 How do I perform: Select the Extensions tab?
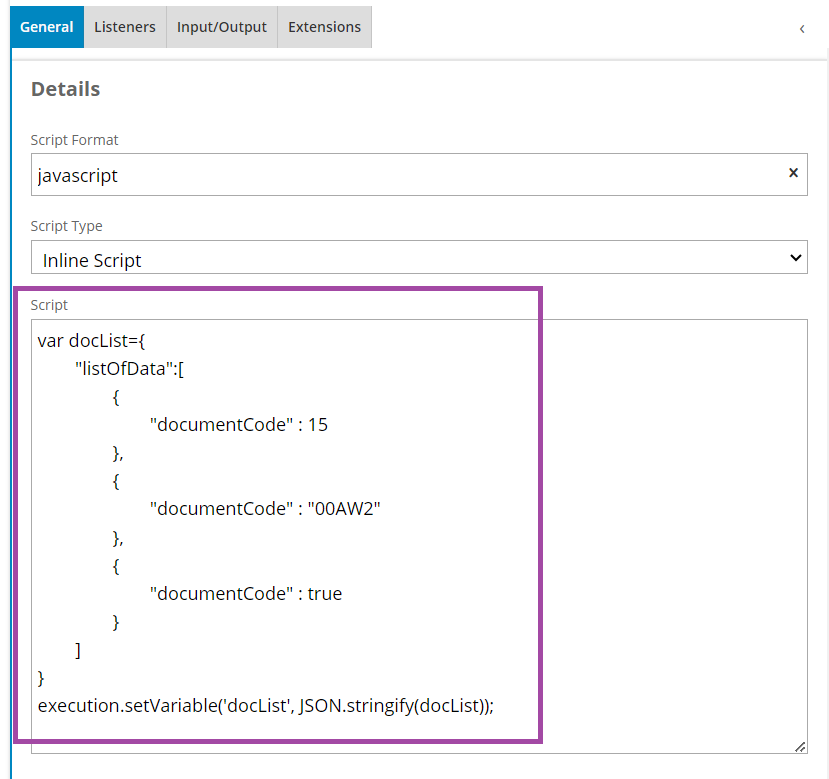(324, 27)
